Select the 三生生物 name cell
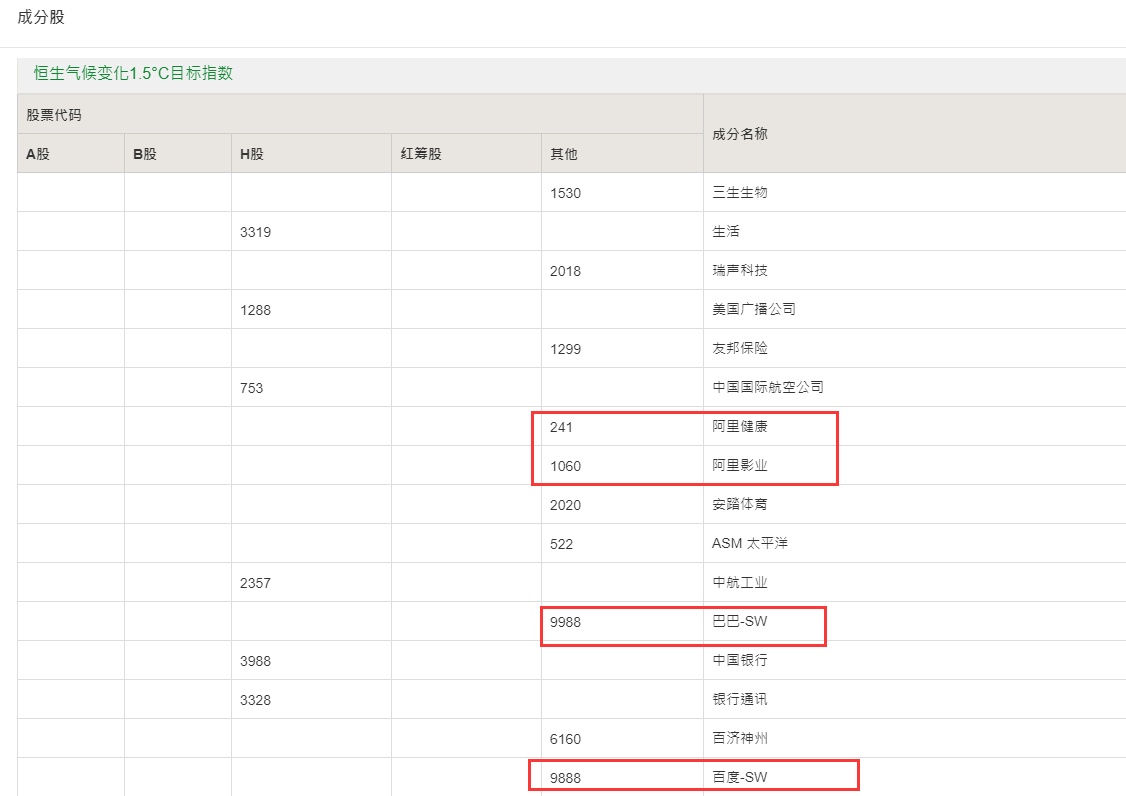Image resolution: width=1126 pixels, height=796 pixels. point(740,193)
